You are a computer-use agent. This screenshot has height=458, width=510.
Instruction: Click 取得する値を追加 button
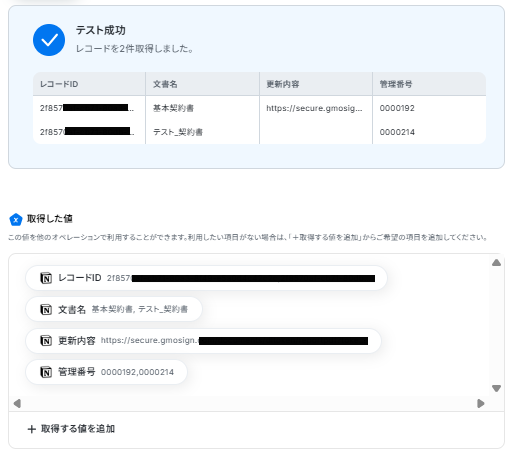[71, 429]
